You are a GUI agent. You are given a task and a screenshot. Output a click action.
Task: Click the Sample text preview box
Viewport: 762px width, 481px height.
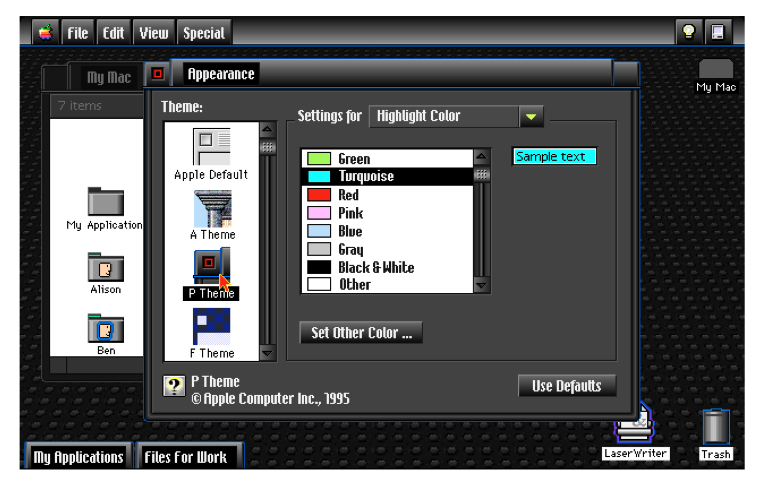[x=554, y=156]
